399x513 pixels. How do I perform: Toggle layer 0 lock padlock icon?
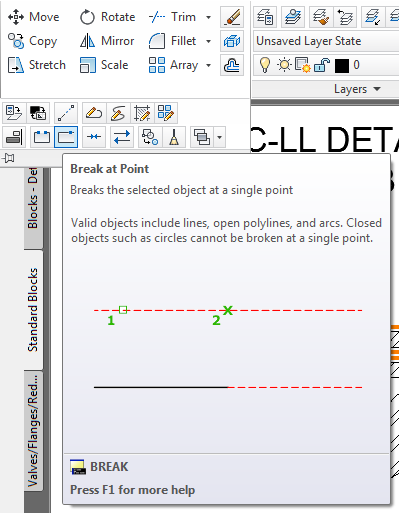(322, 65)
